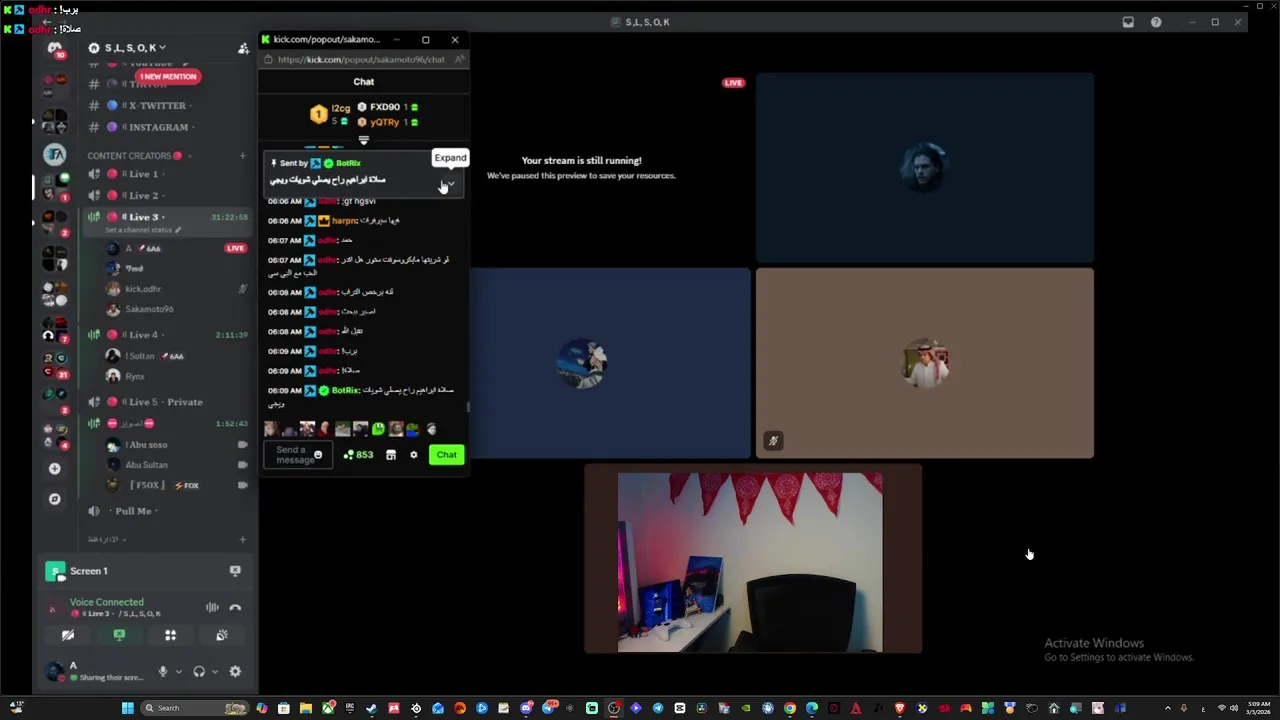Open the X-TWITTER text channel
Image resolution: width=1280 pixels, height=720 pixels.
[157, 105]
